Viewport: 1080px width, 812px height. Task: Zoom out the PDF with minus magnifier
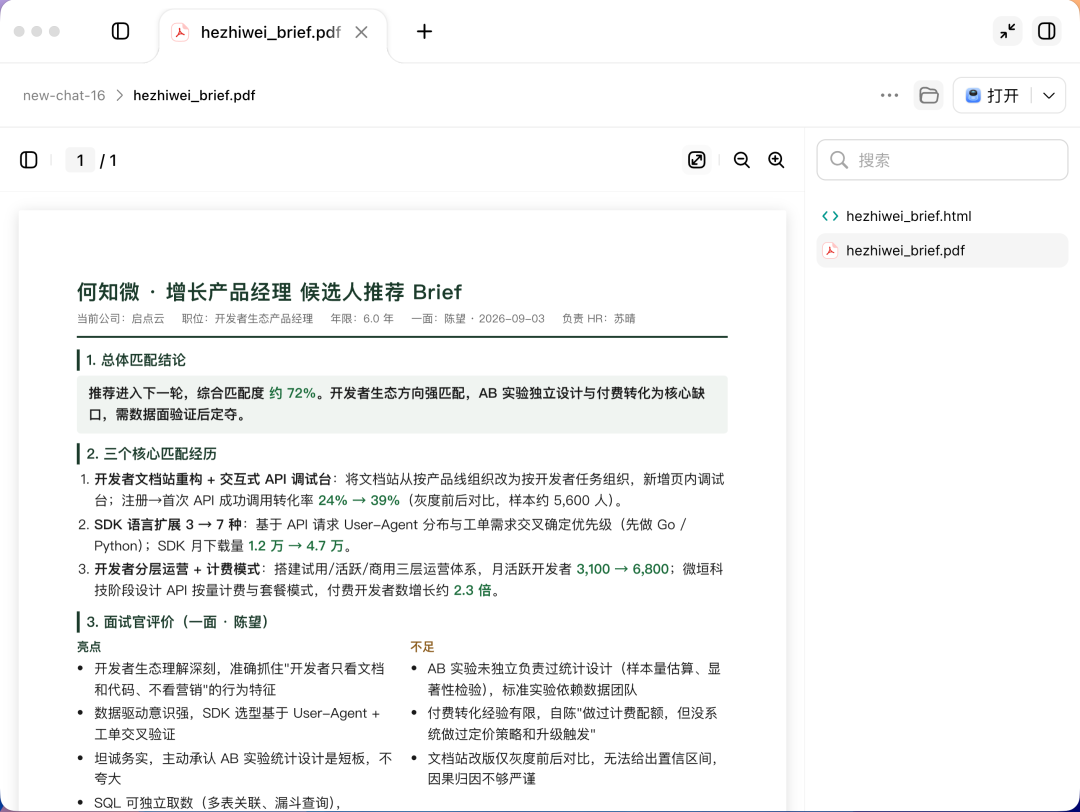[741, 160]
